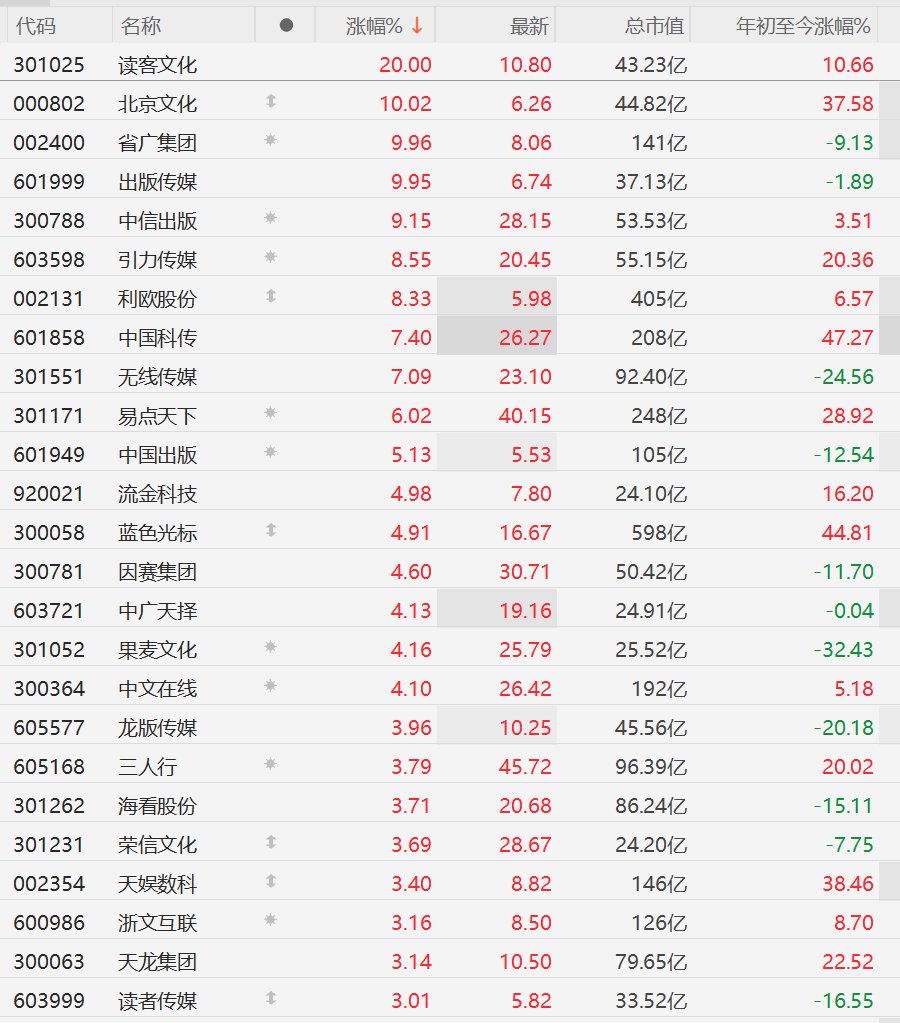Open stock code 601858 中国科传

[49, 337]
